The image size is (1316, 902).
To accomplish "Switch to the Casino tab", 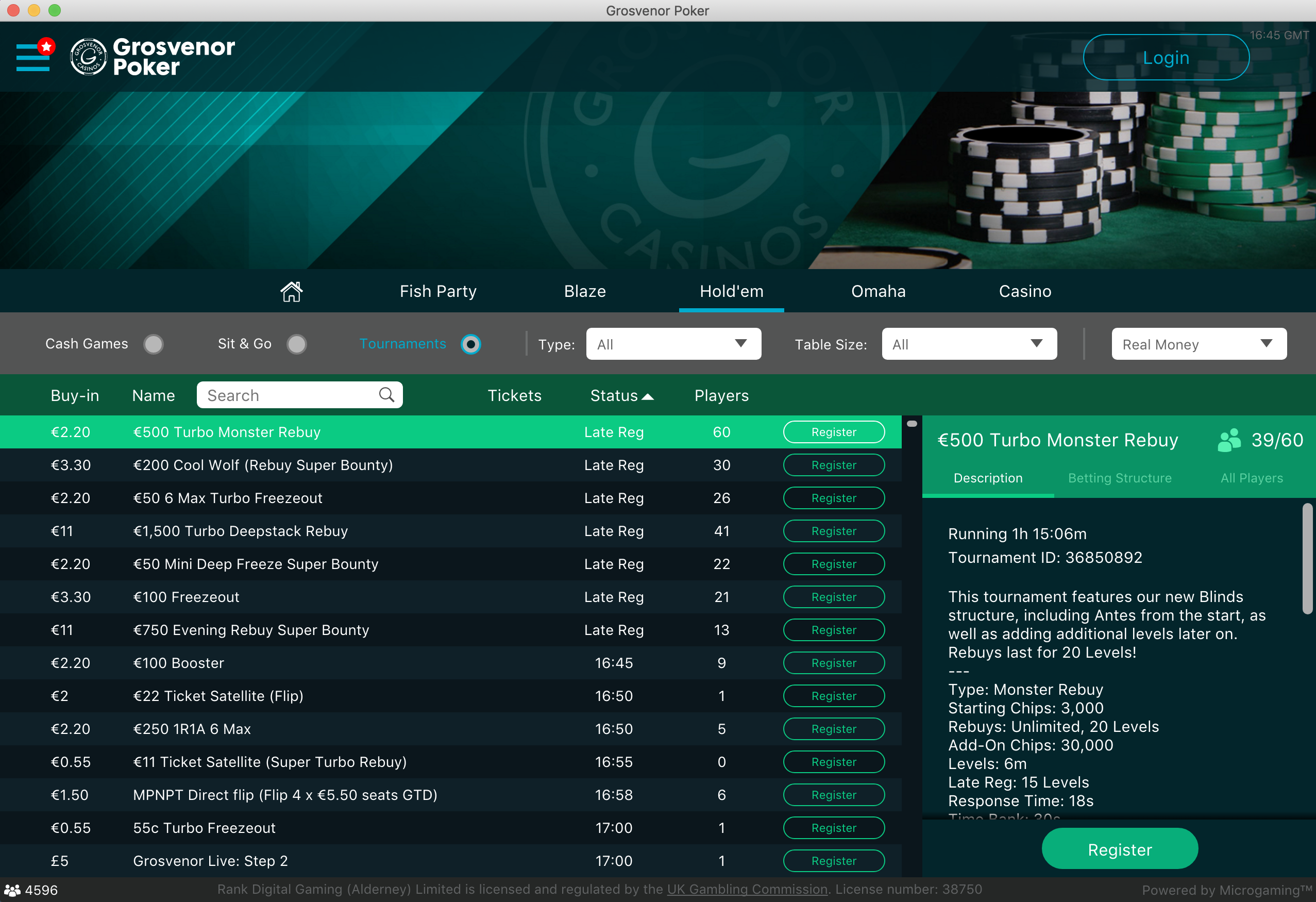I will (1025, 291).
